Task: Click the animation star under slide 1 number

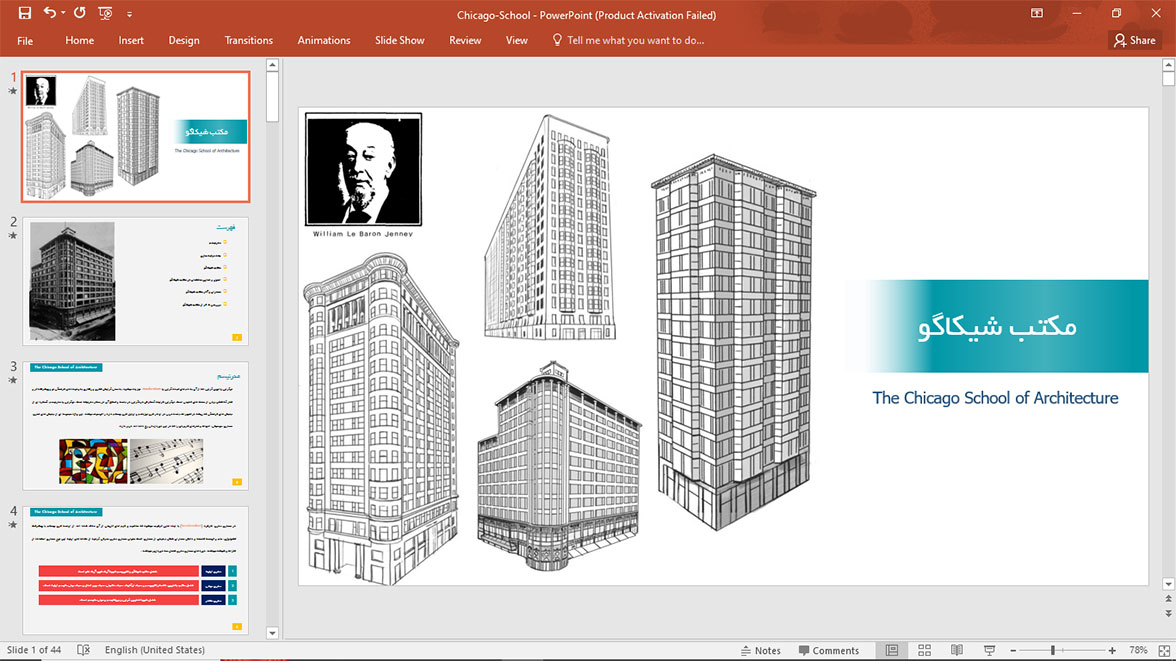Action: coord(13,92)
